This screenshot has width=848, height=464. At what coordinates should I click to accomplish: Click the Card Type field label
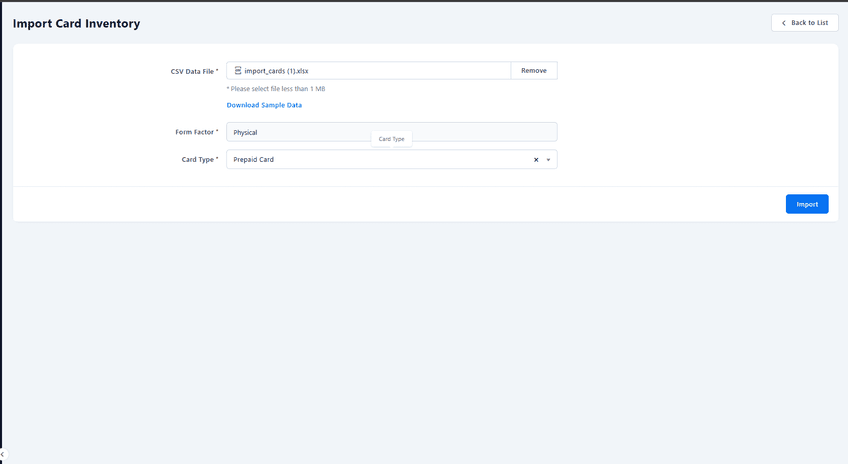200,160
